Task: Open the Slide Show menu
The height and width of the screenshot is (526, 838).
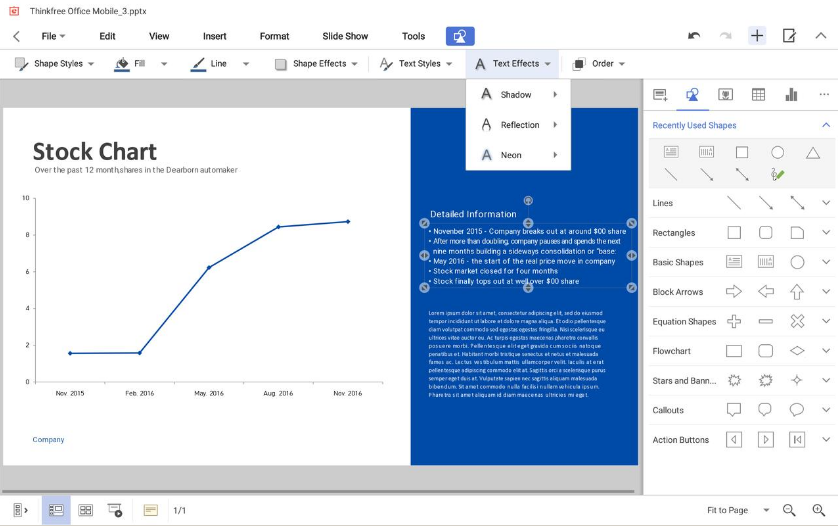Action: 345,36
